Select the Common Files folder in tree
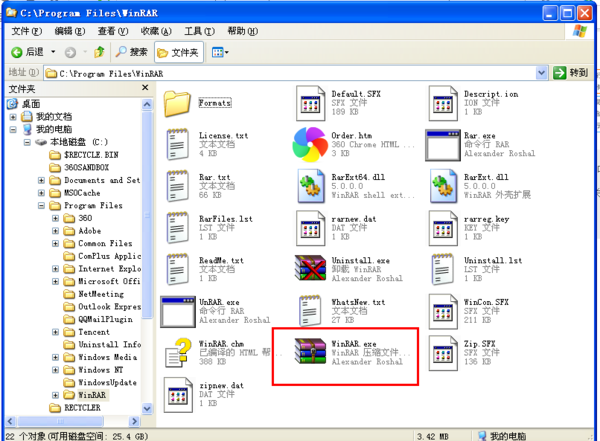Viewport: 600px width, 441px height. [98, 243]
